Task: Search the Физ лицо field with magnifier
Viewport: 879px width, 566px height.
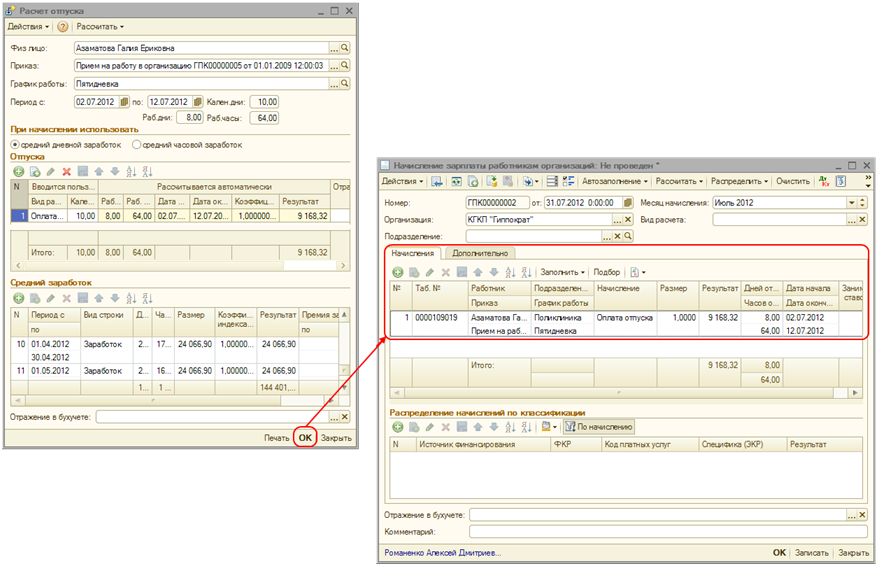Action: click(346, 48)
